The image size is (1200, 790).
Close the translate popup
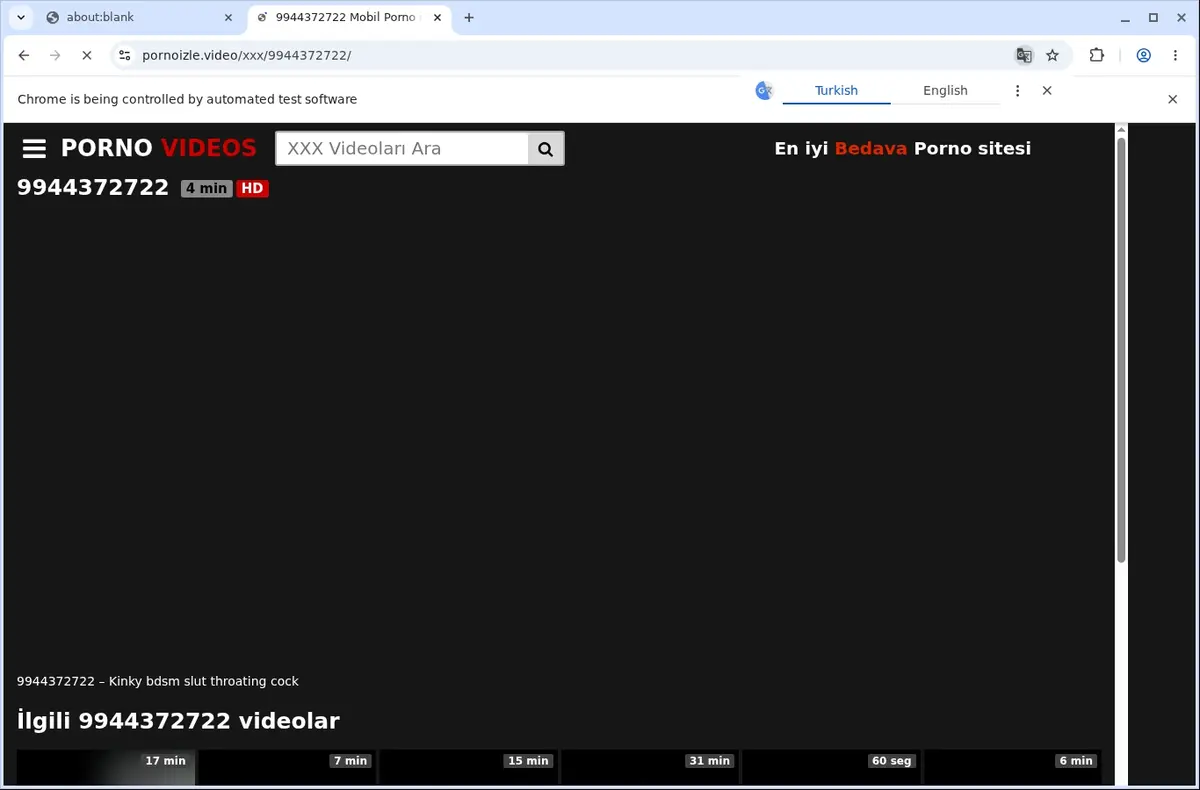[x=1047, y=91]
